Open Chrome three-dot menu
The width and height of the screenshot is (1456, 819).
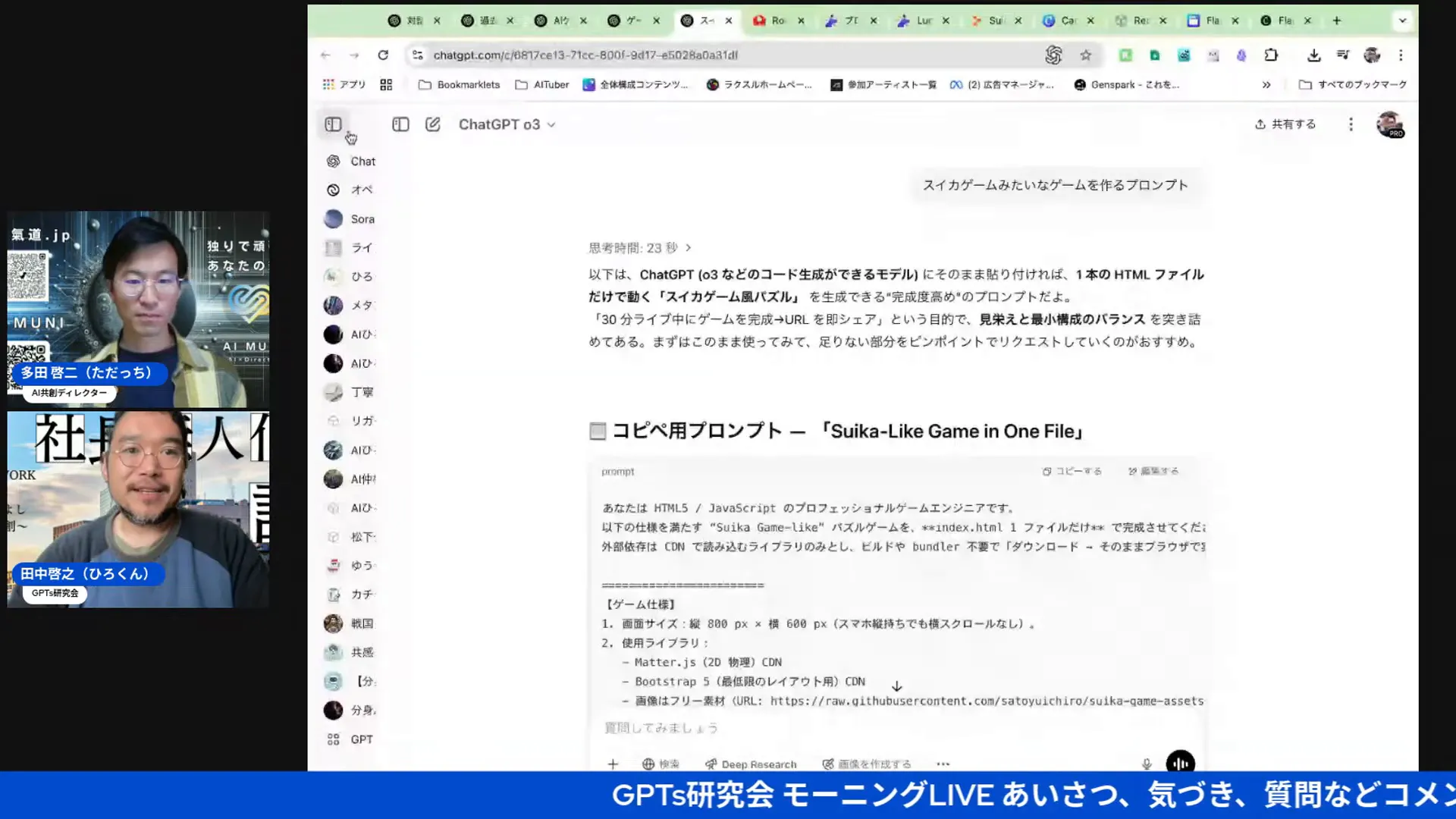(x=1401, y=55)
